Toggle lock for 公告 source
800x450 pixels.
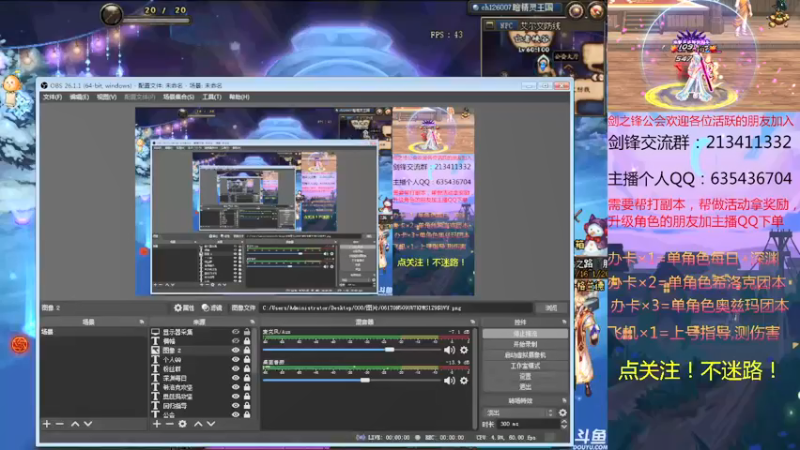247,415
